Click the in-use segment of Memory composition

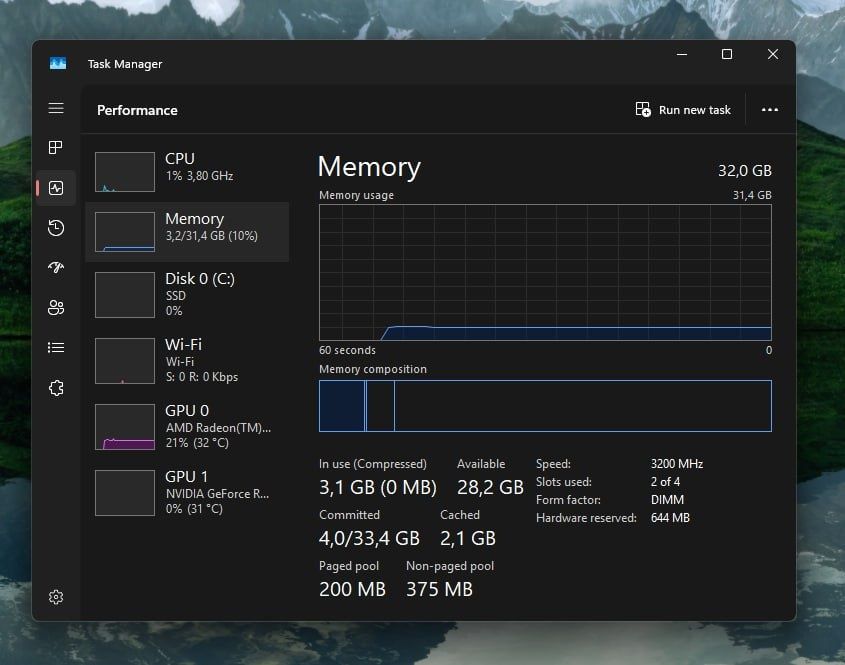(x=342, y=406)
